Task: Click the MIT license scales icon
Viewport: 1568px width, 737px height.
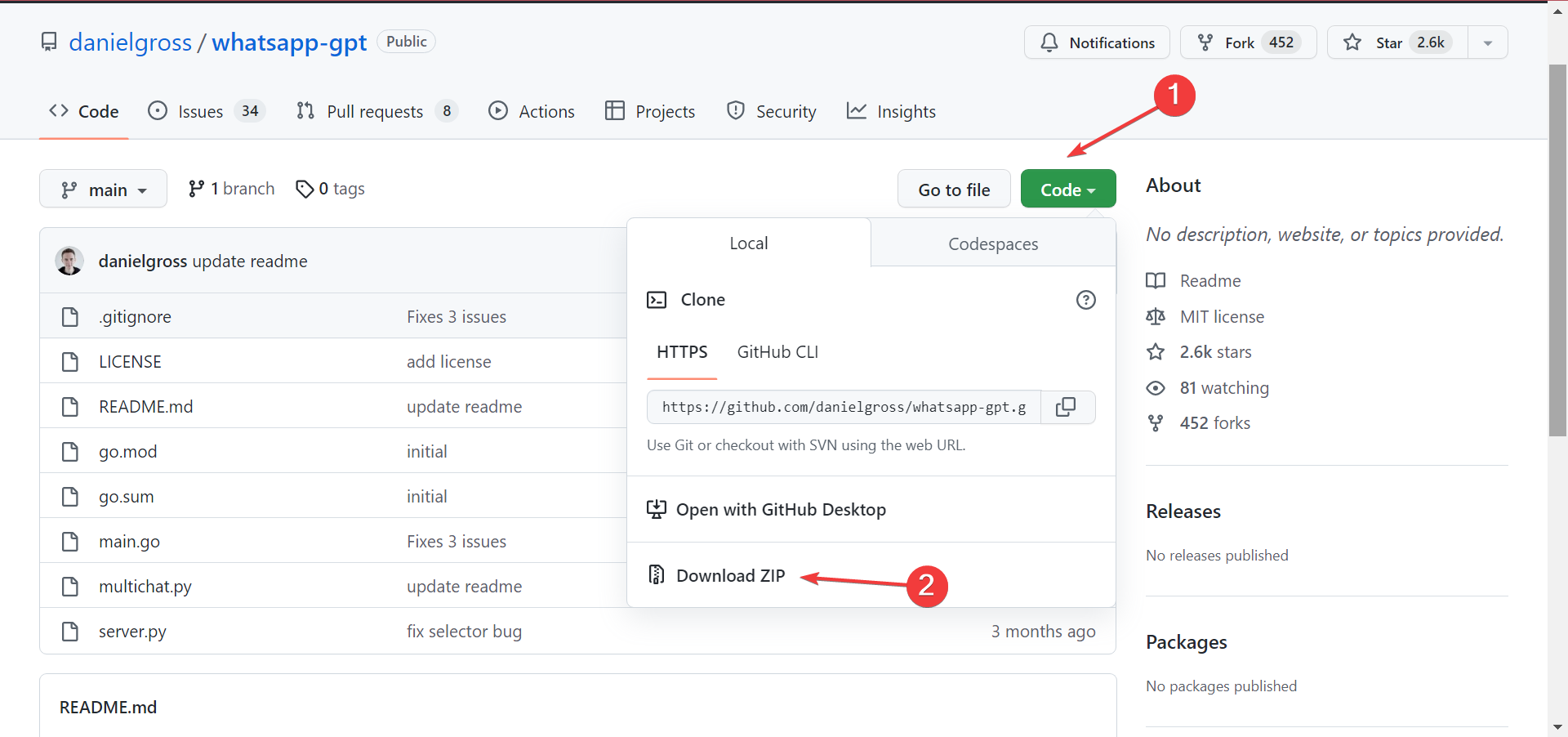Action: click(x=1156, y=317)
